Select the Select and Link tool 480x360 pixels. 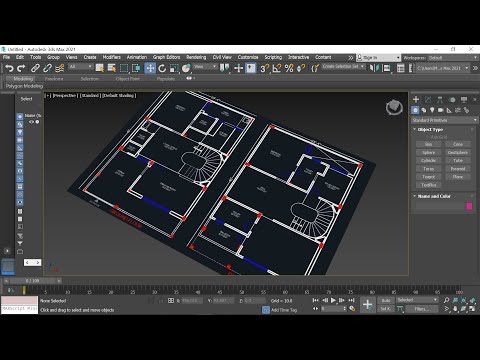(35, 68)
